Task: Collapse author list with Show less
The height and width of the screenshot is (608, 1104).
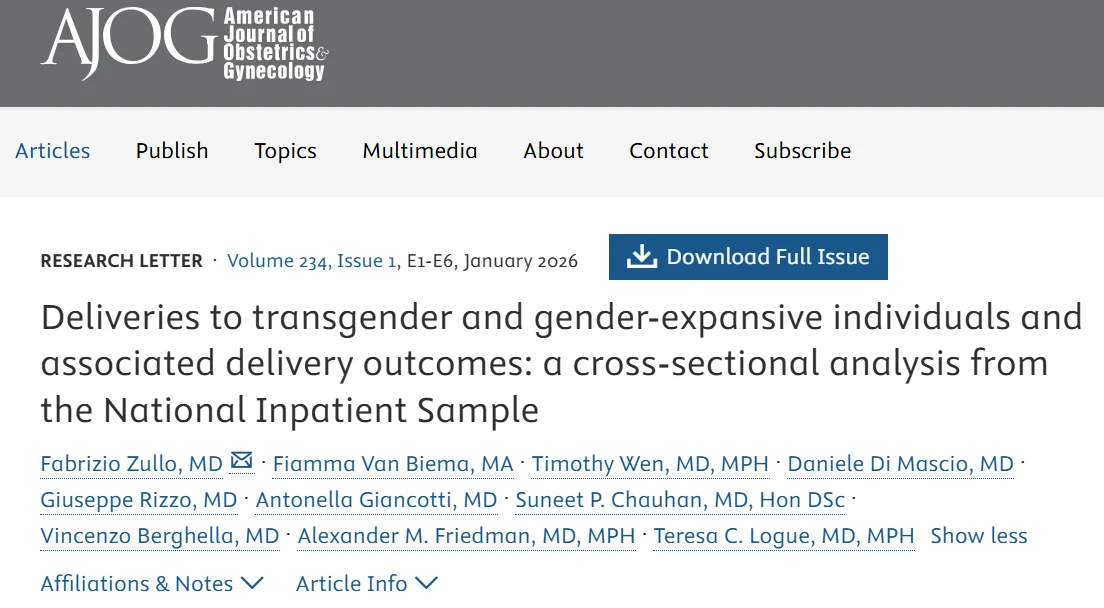Action: pyautogui.click(x=978, y=536)
